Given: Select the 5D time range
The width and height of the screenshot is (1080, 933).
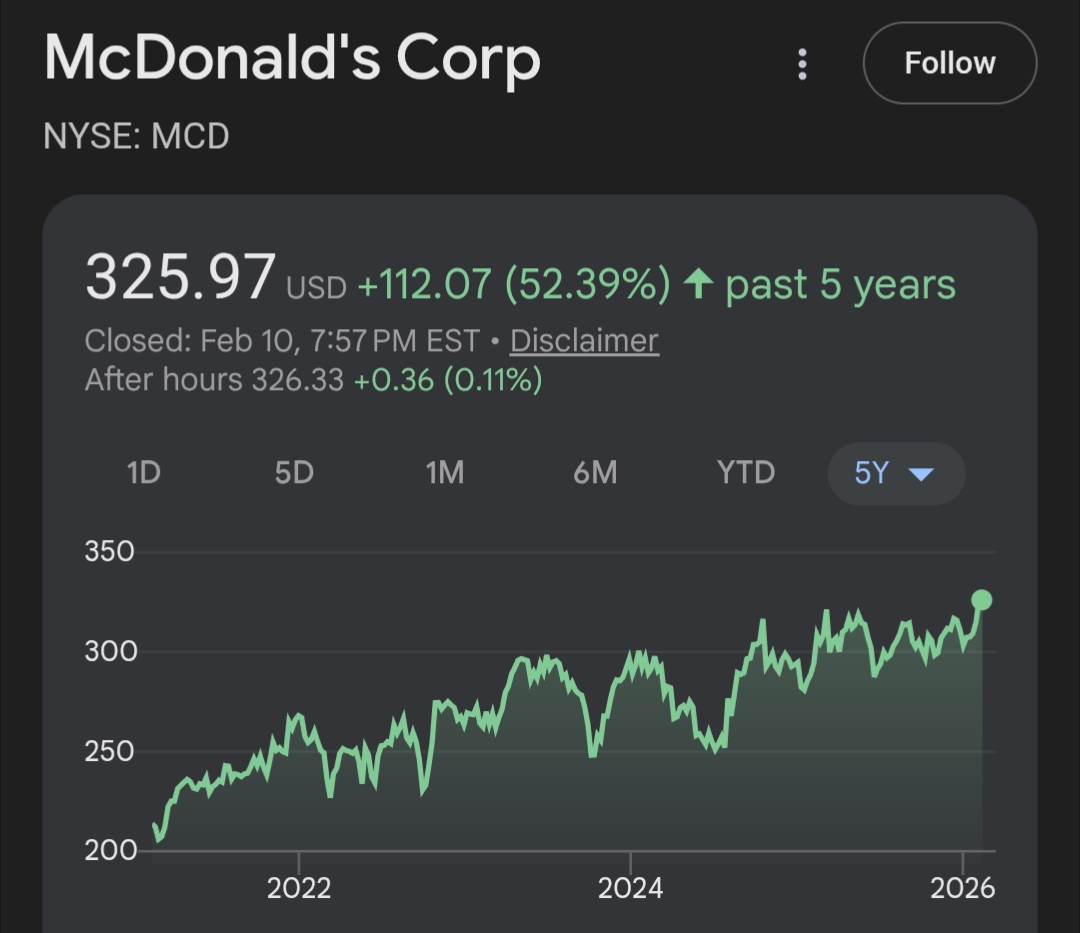Looking at the screenshot, I should pos(294,472).
